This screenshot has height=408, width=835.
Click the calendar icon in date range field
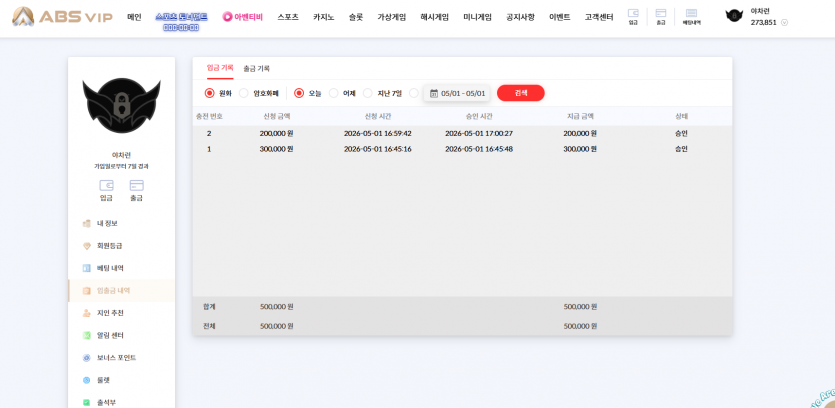(433, 93)
